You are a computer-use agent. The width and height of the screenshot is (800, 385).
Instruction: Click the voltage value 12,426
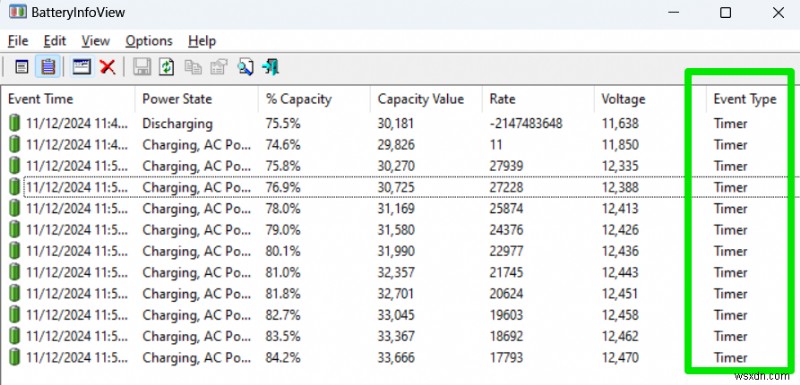click(x=620, y=230)
